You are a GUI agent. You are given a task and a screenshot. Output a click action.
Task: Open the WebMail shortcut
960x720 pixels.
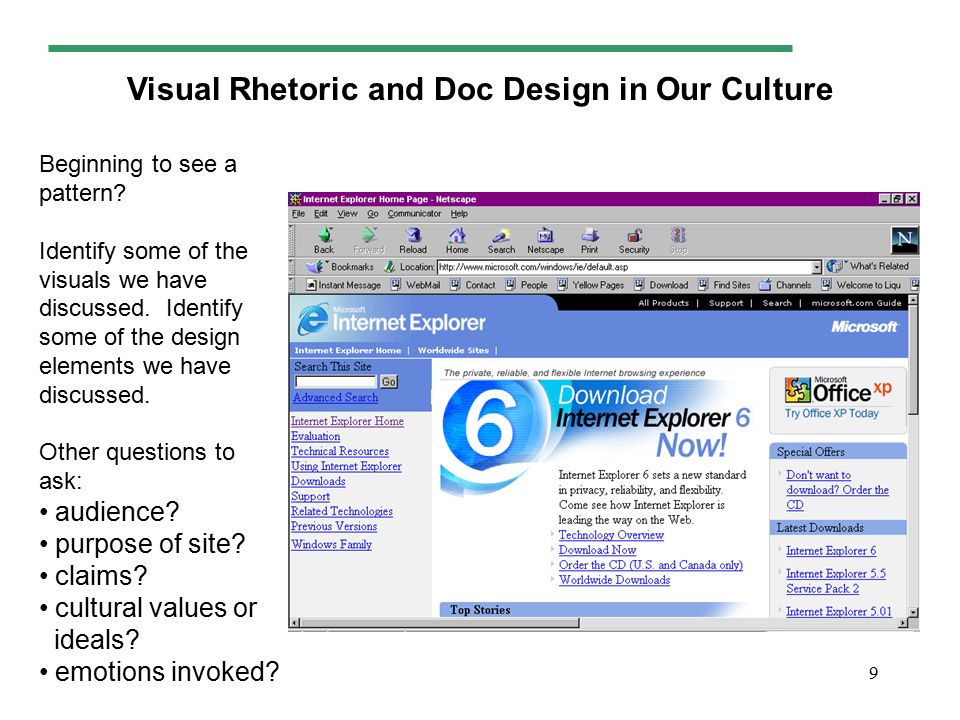tap(416, 285)
